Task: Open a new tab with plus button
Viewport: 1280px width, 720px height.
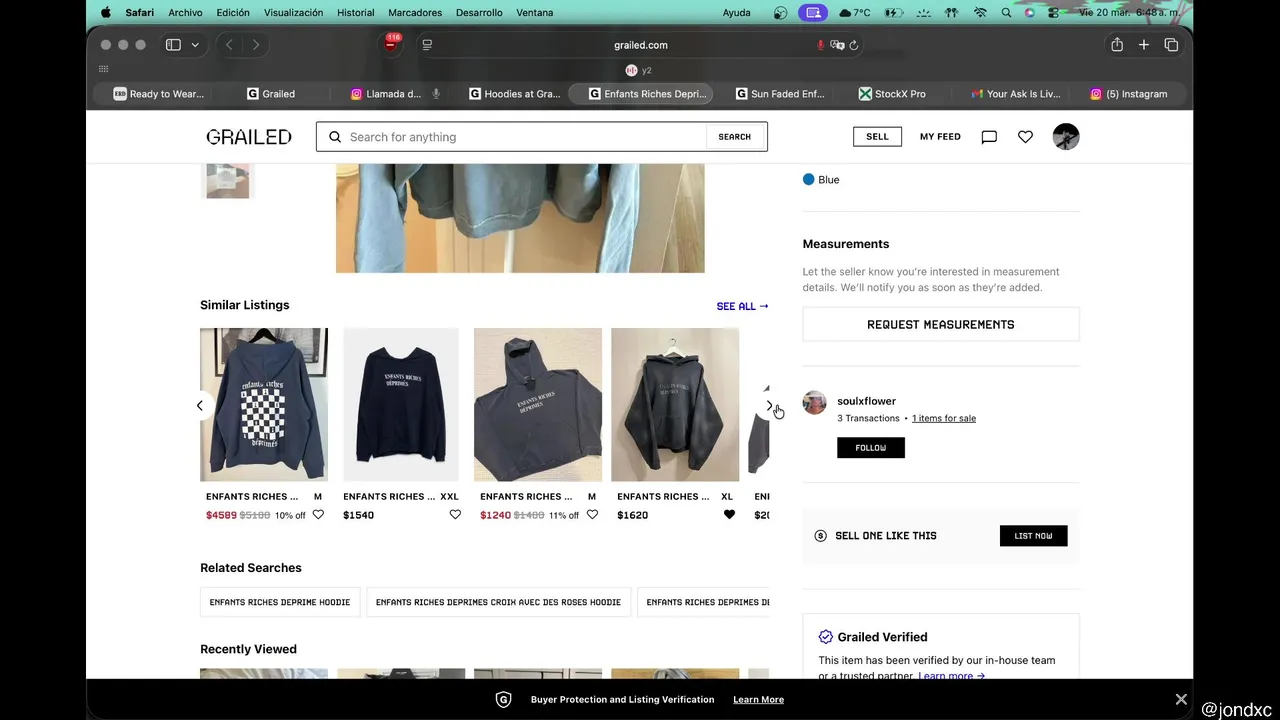Action: click(1144, 45)
